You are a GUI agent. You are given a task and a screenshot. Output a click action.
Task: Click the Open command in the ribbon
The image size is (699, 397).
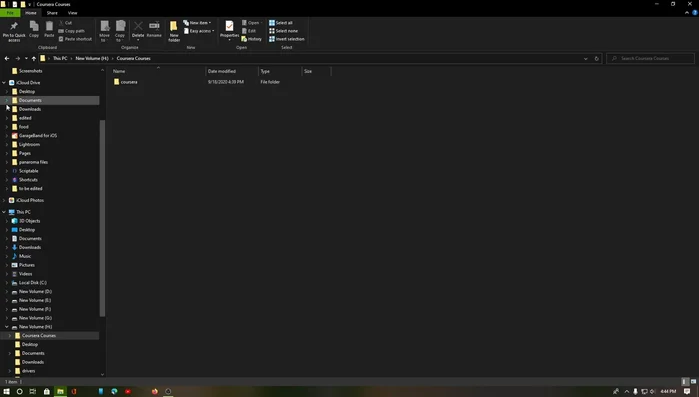[251, 23]
